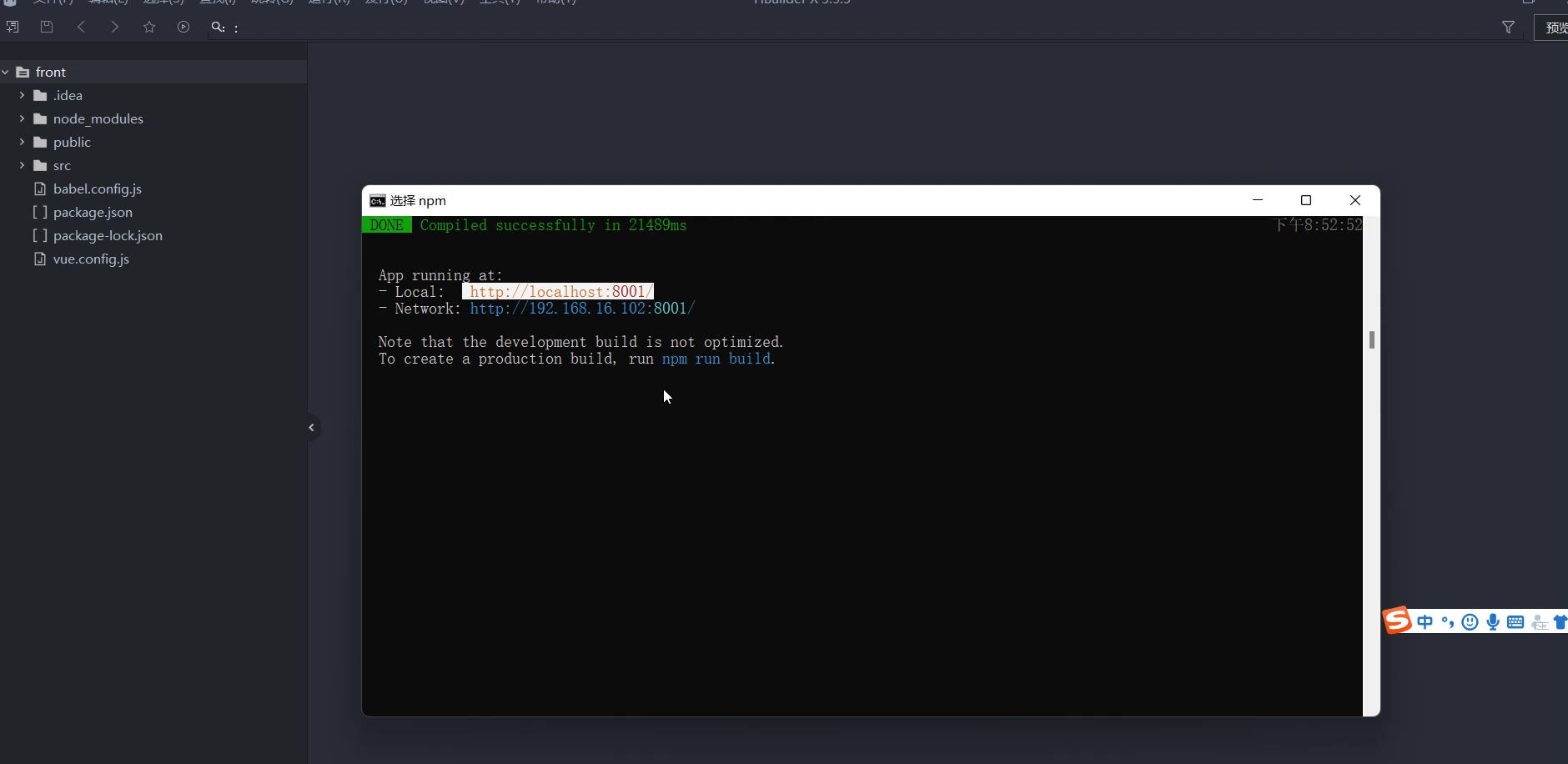This screenshot has width=1568, height=764.
Task: Open the filter funnel icon
Action: [1508, 28]
